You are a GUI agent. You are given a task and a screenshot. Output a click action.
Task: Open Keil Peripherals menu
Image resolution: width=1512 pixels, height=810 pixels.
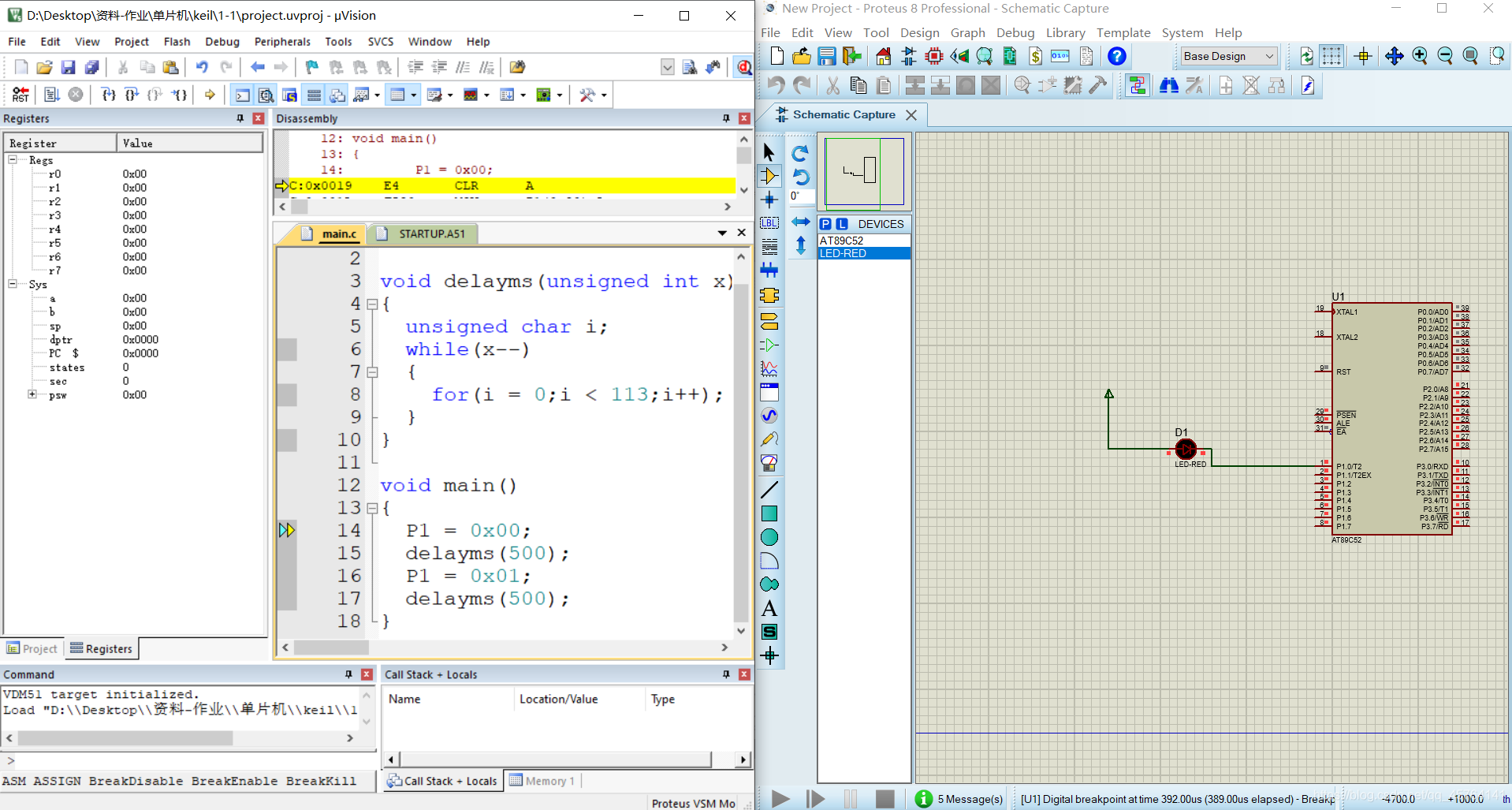tap(282, 42)
